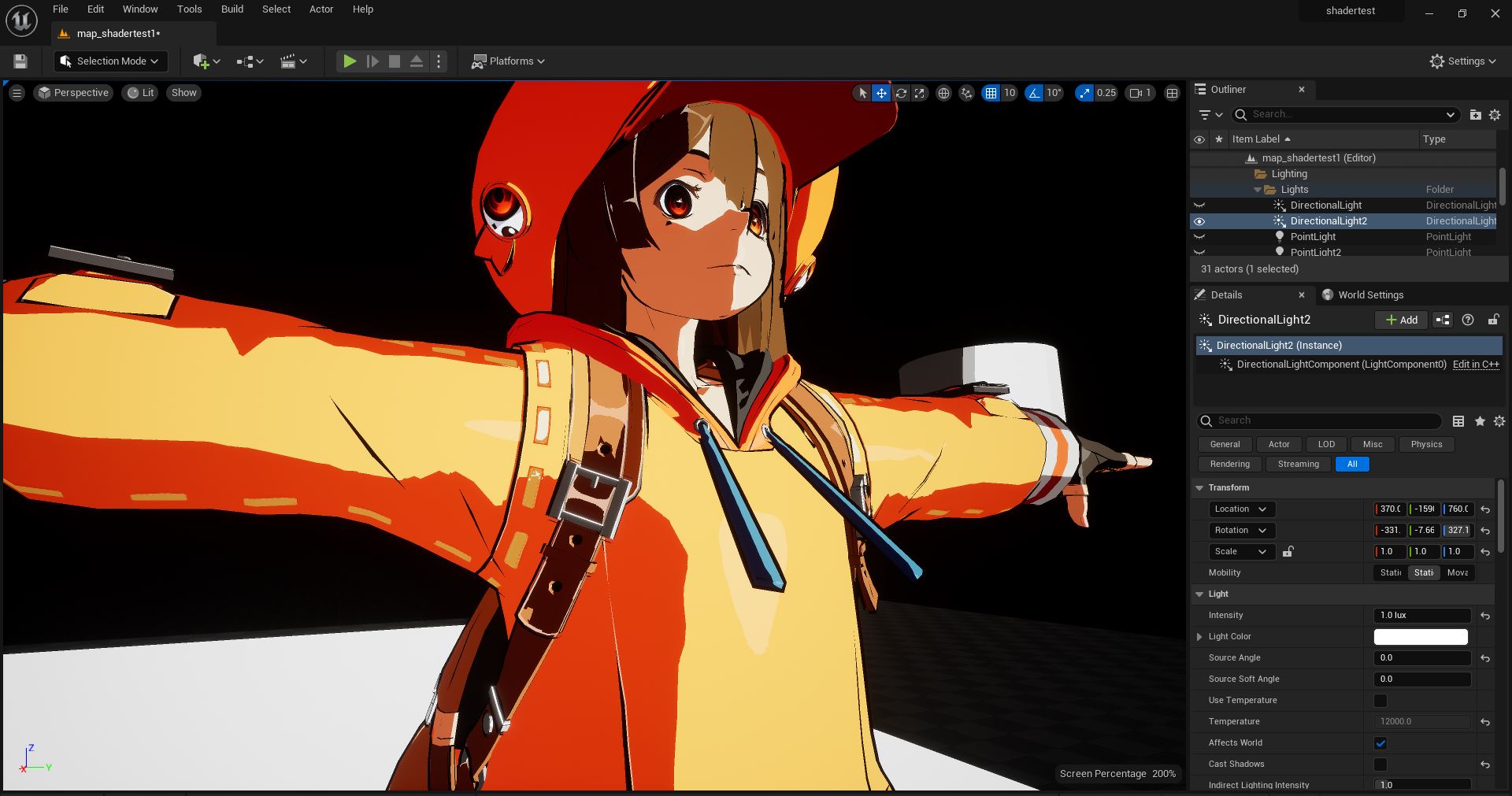
Task: Uncheck the Affects World checkbox
Action: coord(1380,743)
